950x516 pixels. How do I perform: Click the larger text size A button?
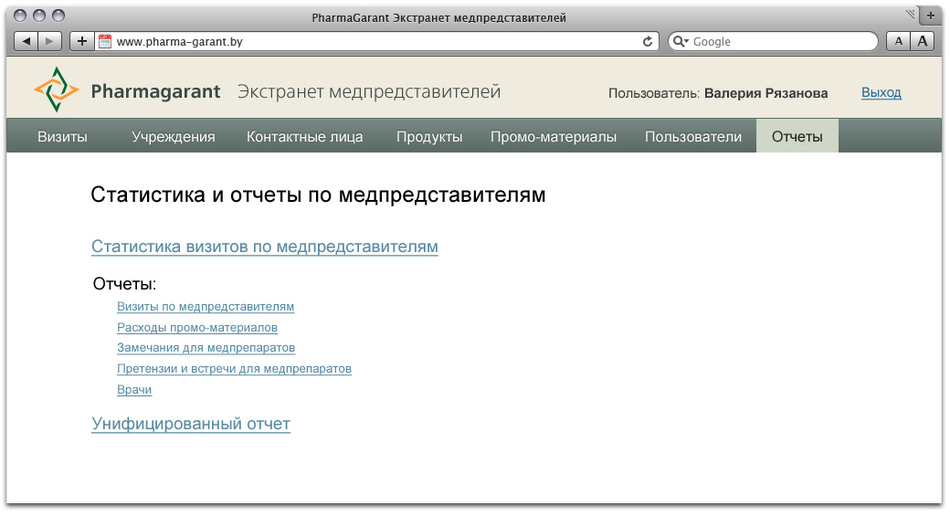coord(922,41)
